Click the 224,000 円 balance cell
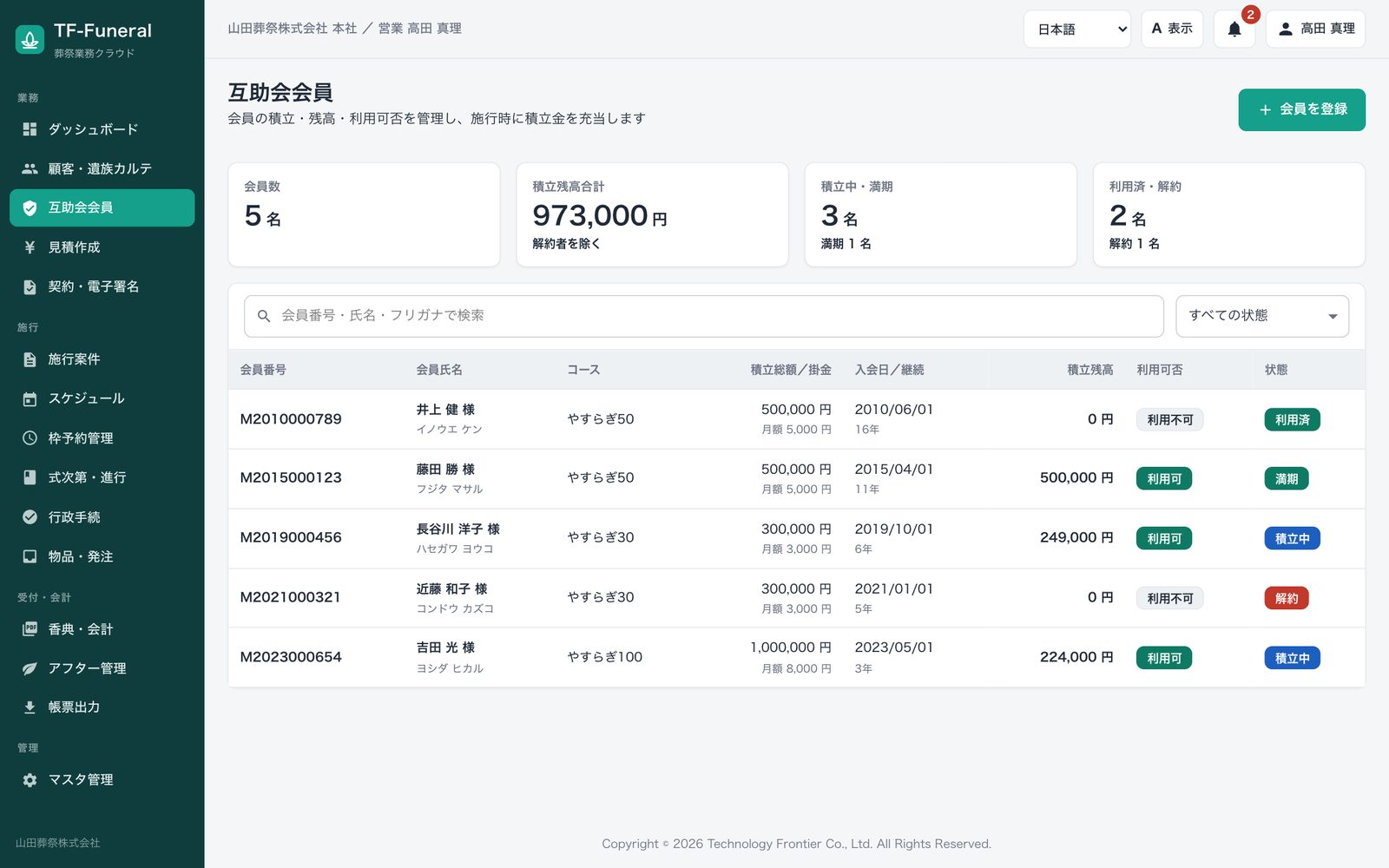 coord(1076,657)
